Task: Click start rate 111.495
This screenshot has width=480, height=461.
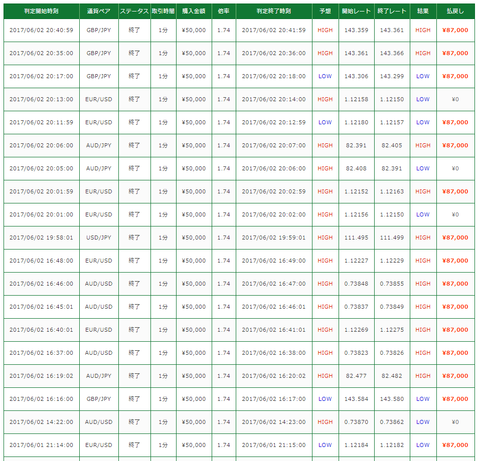Action: click(x=356, y=238)
